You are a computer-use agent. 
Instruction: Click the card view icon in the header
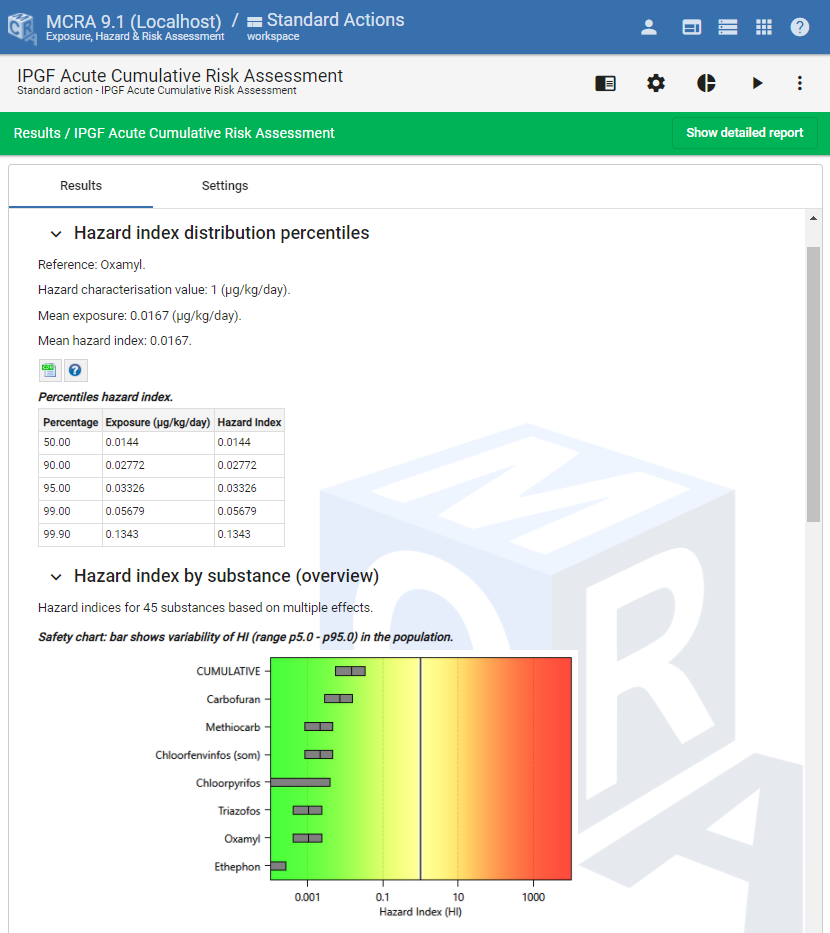pyautogui.click(x=691, y=27)
